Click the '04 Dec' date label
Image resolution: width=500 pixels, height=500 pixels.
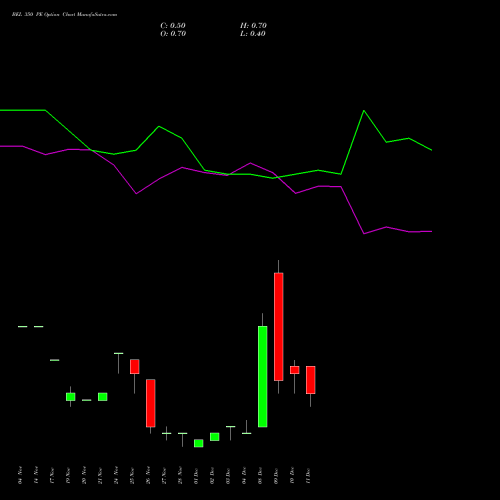(244, 475)
